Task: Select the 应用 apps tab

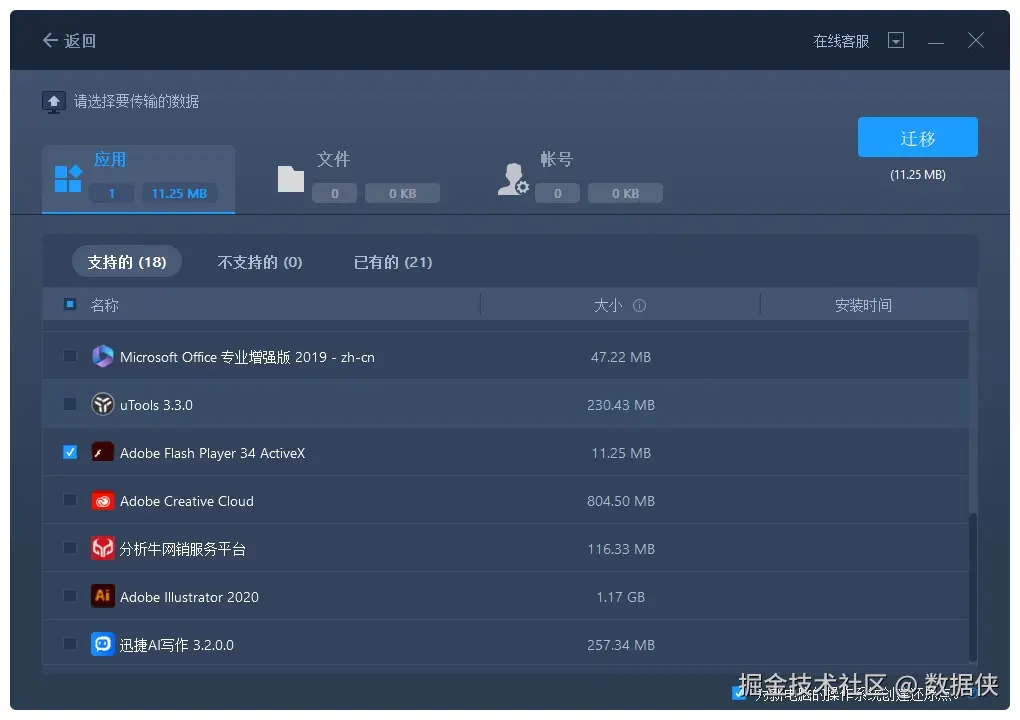Action: (139, 179)
